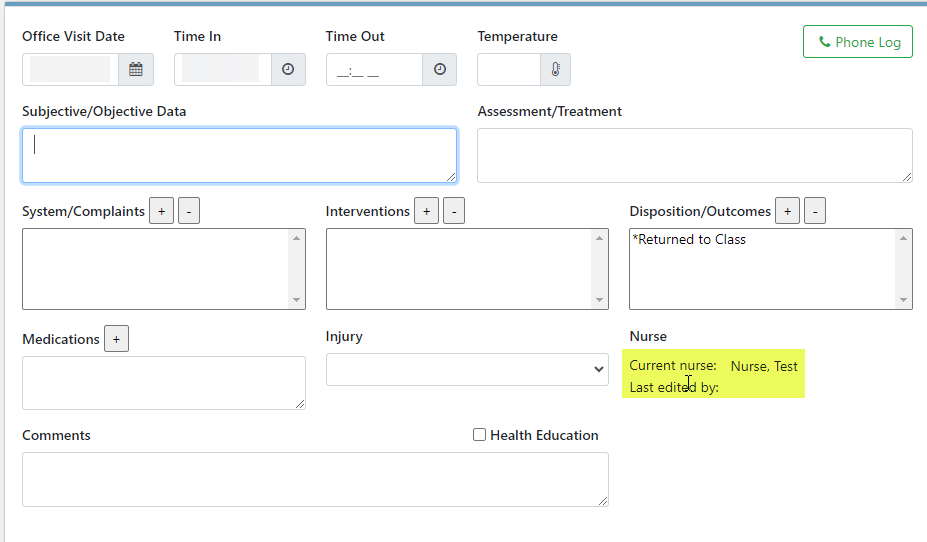Image resolution: width=927 pixels, height=542 pixels.
Task: Open the Office Visit Date calendar picker
Action: pos(136,69)
